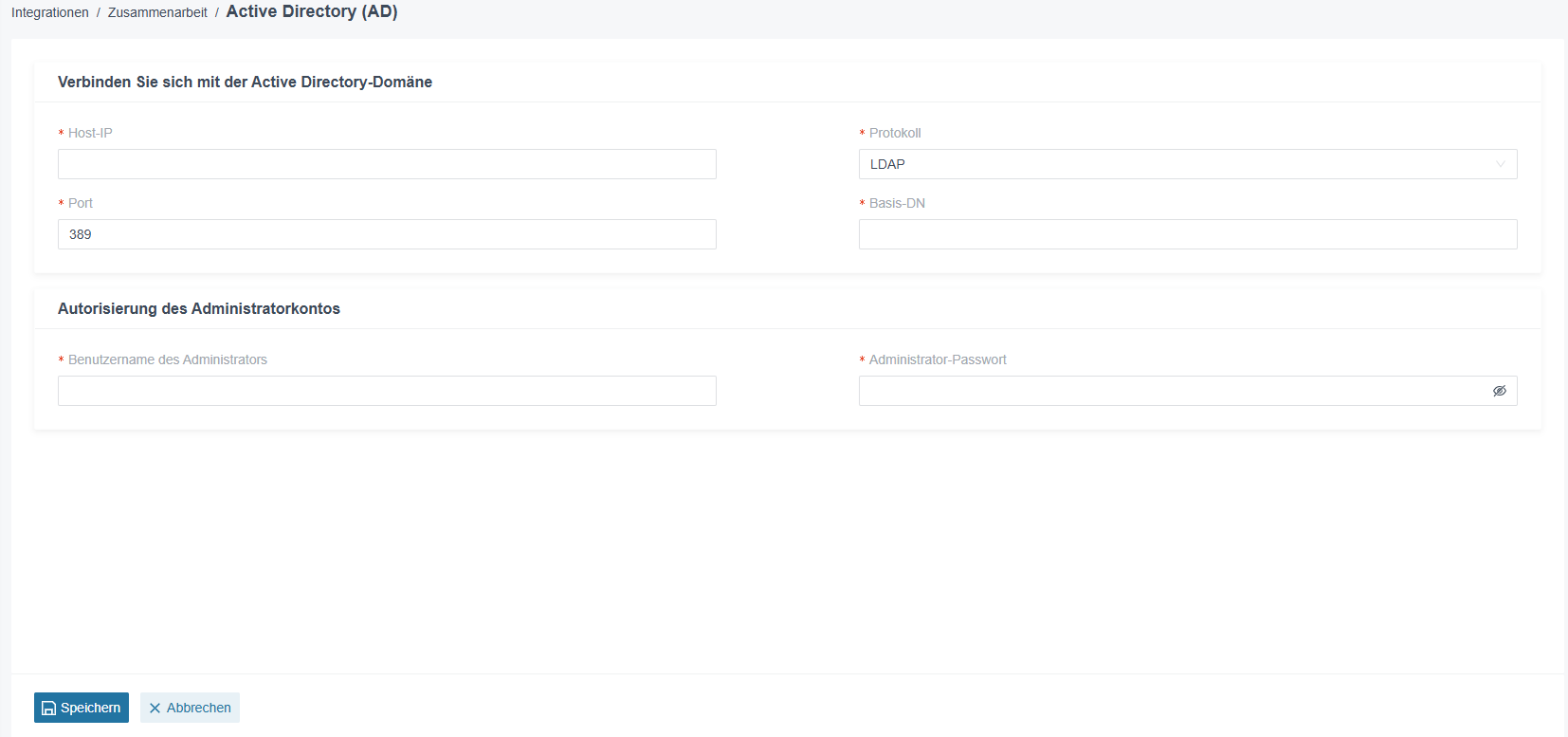Click the Basis-DN label
Screen dimensions: 1568x737
coord(897,203)
